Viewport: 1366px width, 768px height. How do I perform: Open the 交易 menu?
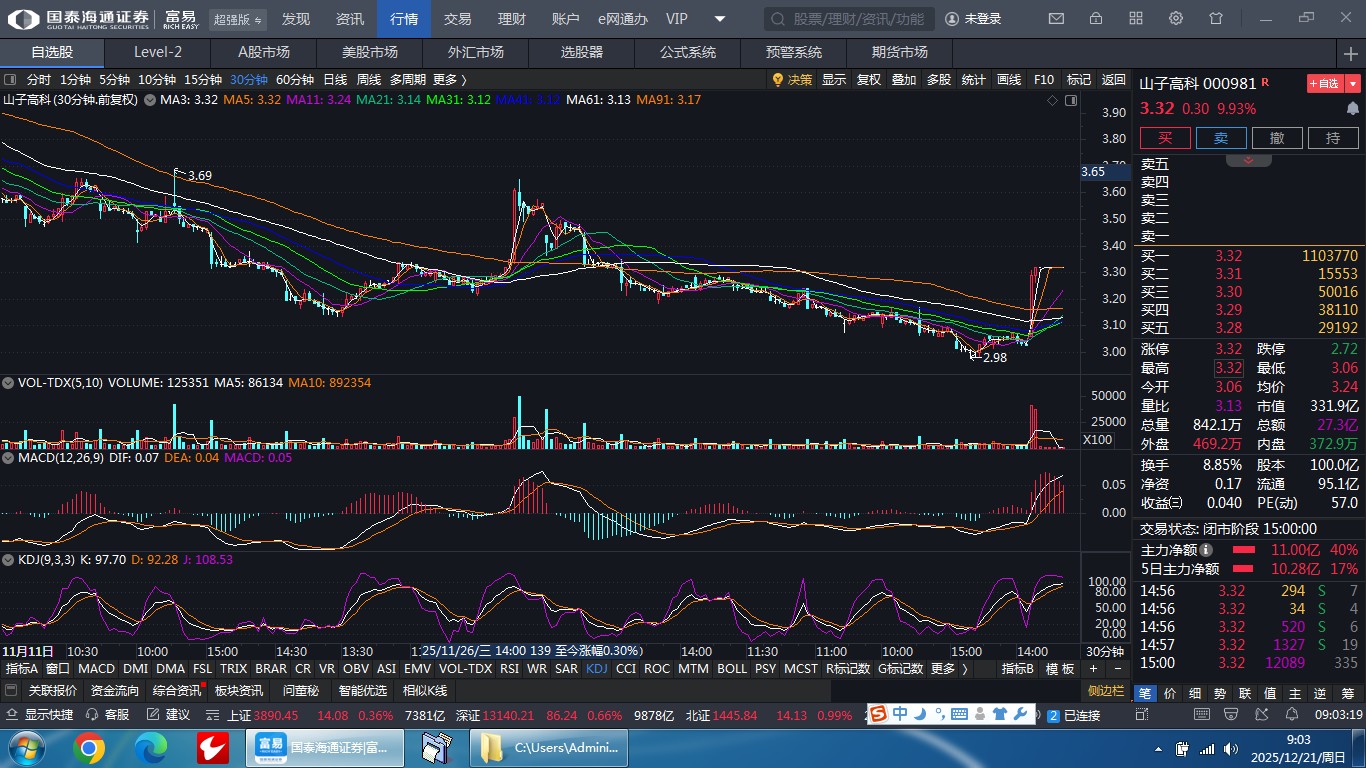coord(457,19)
